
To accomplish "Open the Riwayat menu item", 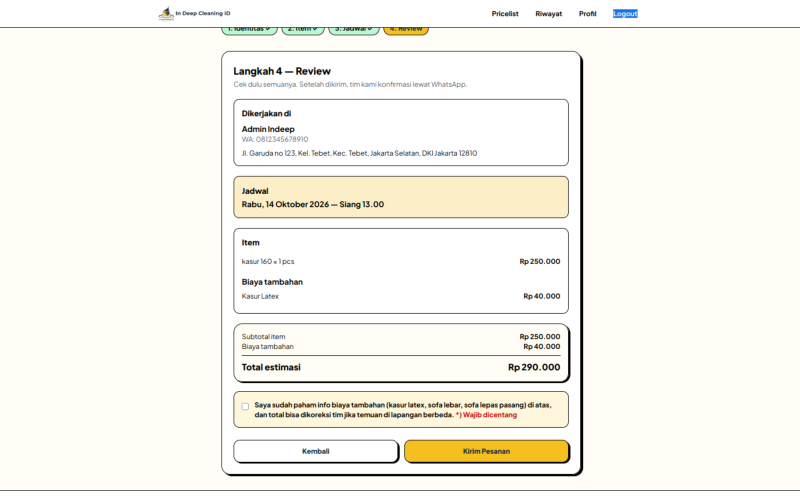I will click(548, 14).
